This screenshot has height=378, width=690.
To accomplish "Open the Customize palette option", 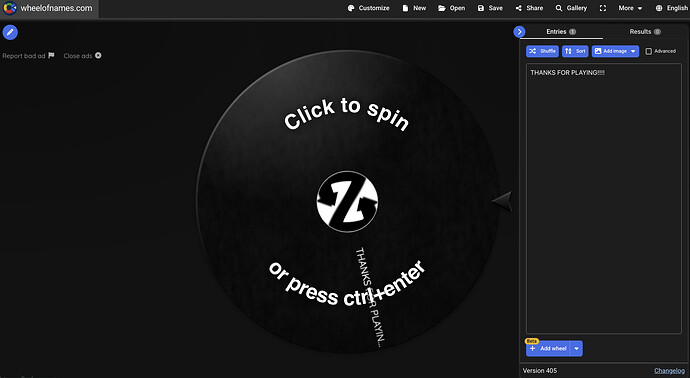I will click(x=368, y=8).
